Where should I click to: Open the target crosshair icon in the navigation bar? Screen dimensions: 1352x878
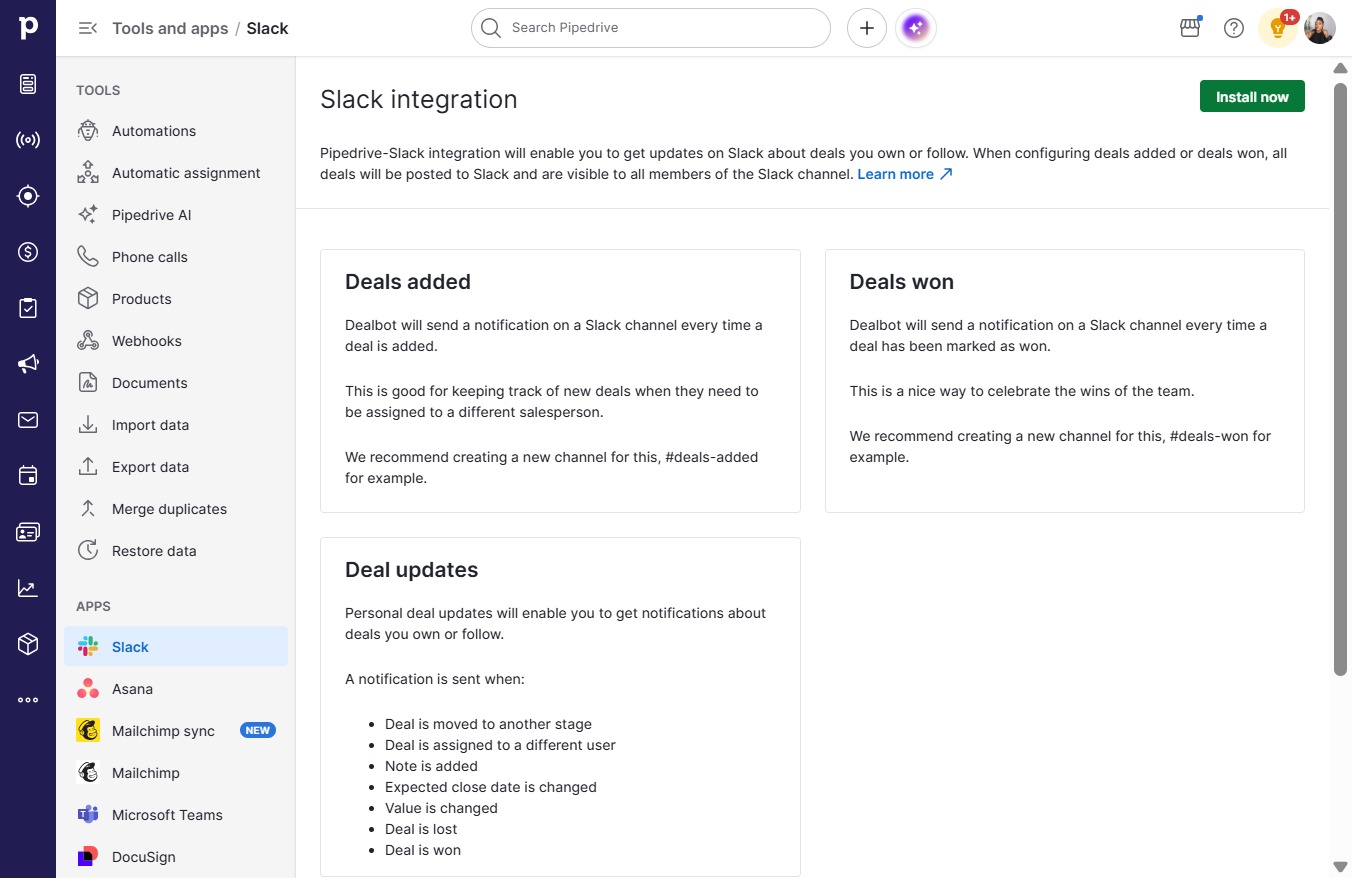pos(28,196)
